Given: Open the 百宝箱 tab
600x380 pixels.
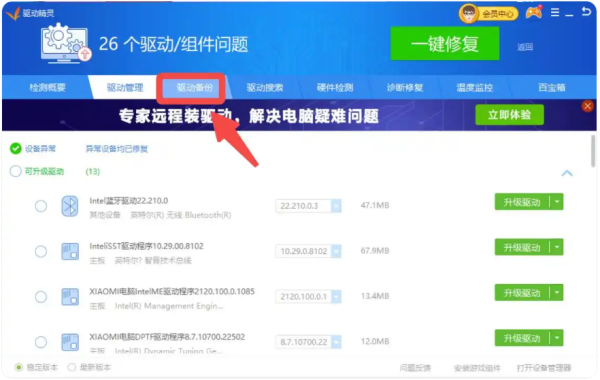Looking at the screenshot, I should pyautogui.click(x=551, y=88).
